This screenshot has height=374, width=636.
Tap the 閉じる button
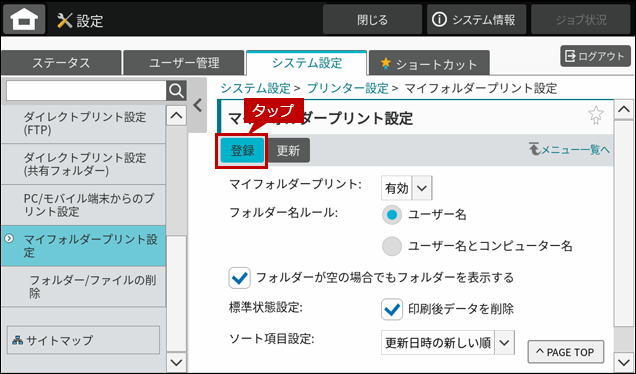pyautogui.click(x=372, y=19)
